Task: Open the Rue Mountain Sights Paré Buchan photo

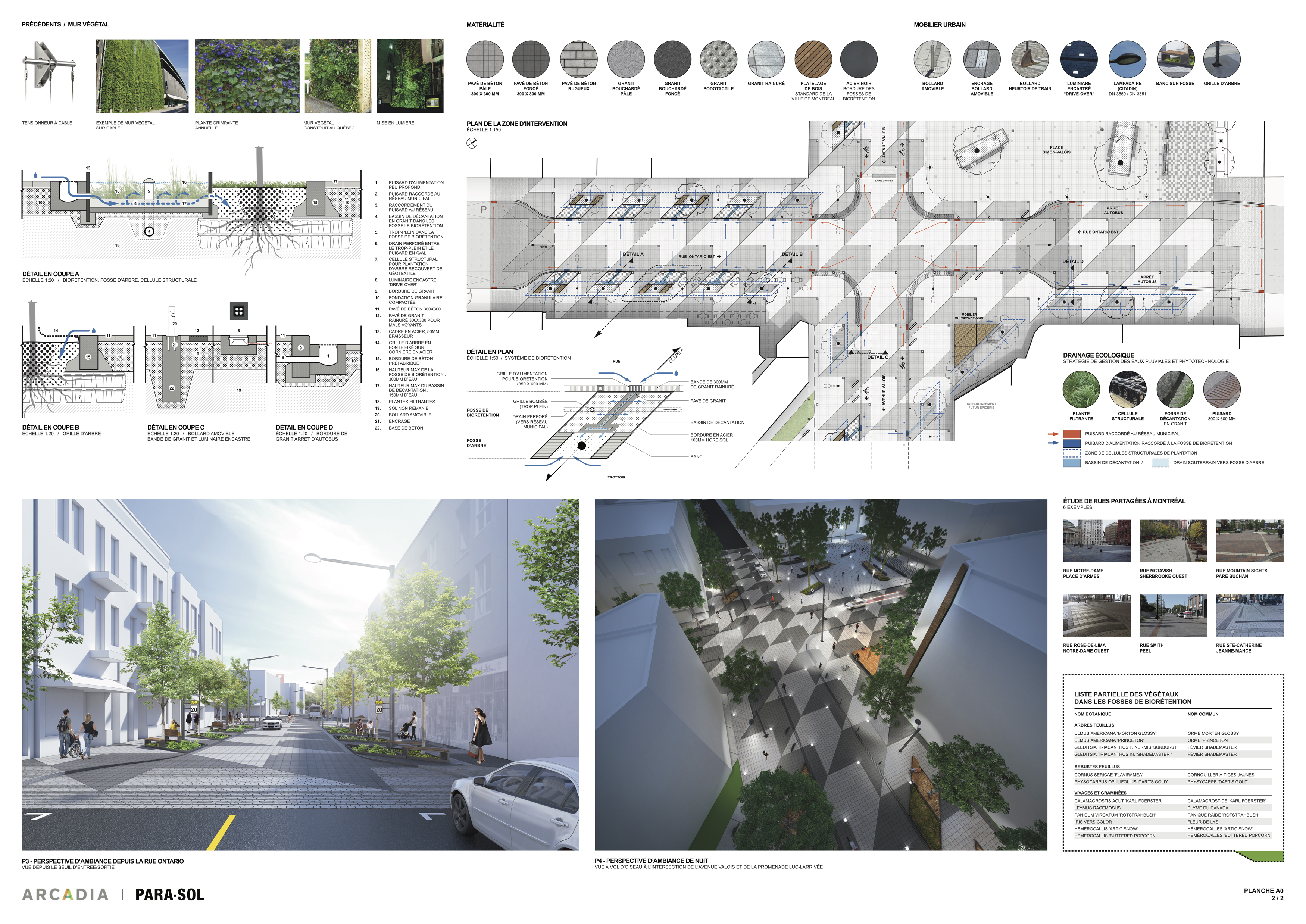Action: tap(1250, 541)
